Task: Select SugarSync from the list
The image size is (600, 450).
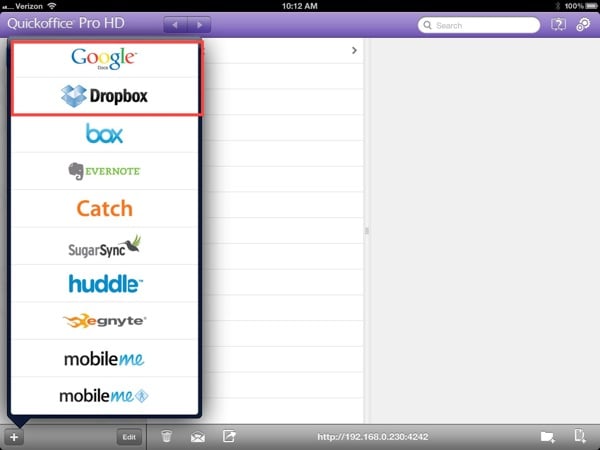Action: (104, 246)
